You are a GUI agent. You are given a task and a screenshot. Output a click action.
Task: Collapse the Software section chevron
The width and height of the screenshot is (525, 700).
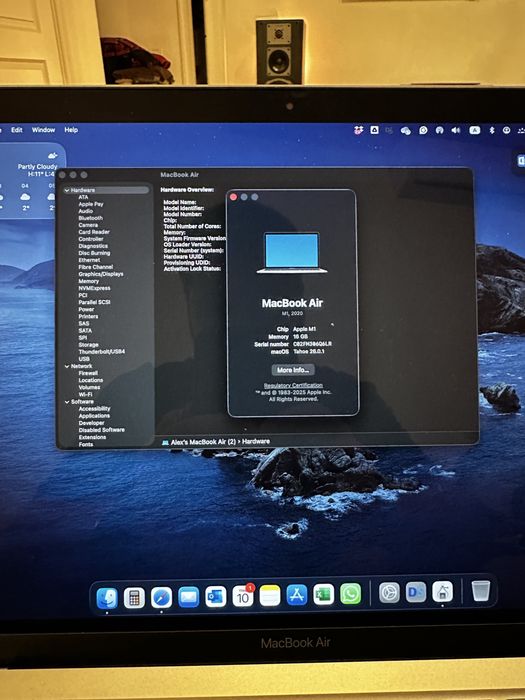[67, 402]
